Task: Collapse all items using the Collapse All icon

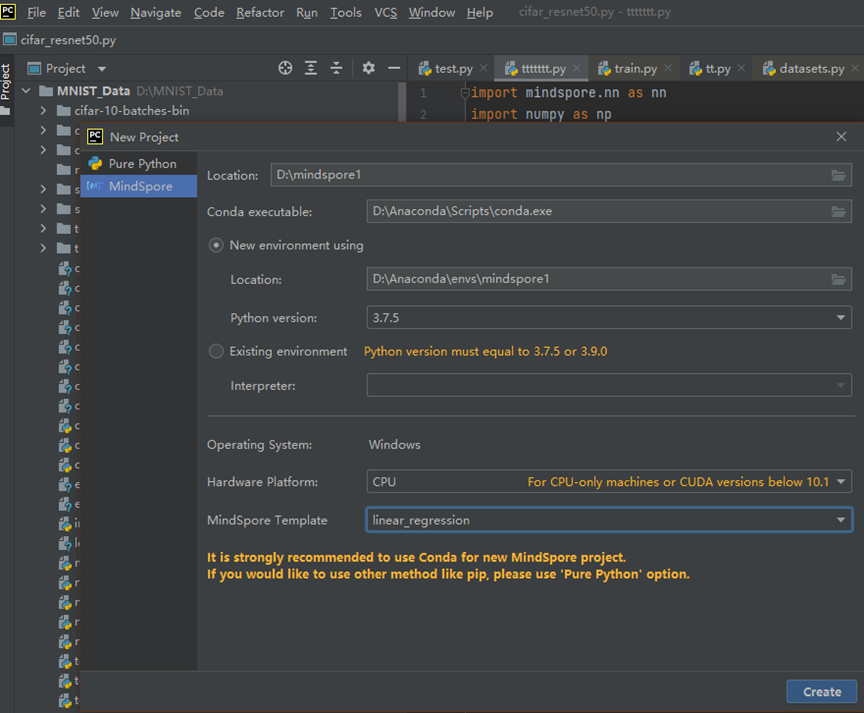Action: (338, 68)
